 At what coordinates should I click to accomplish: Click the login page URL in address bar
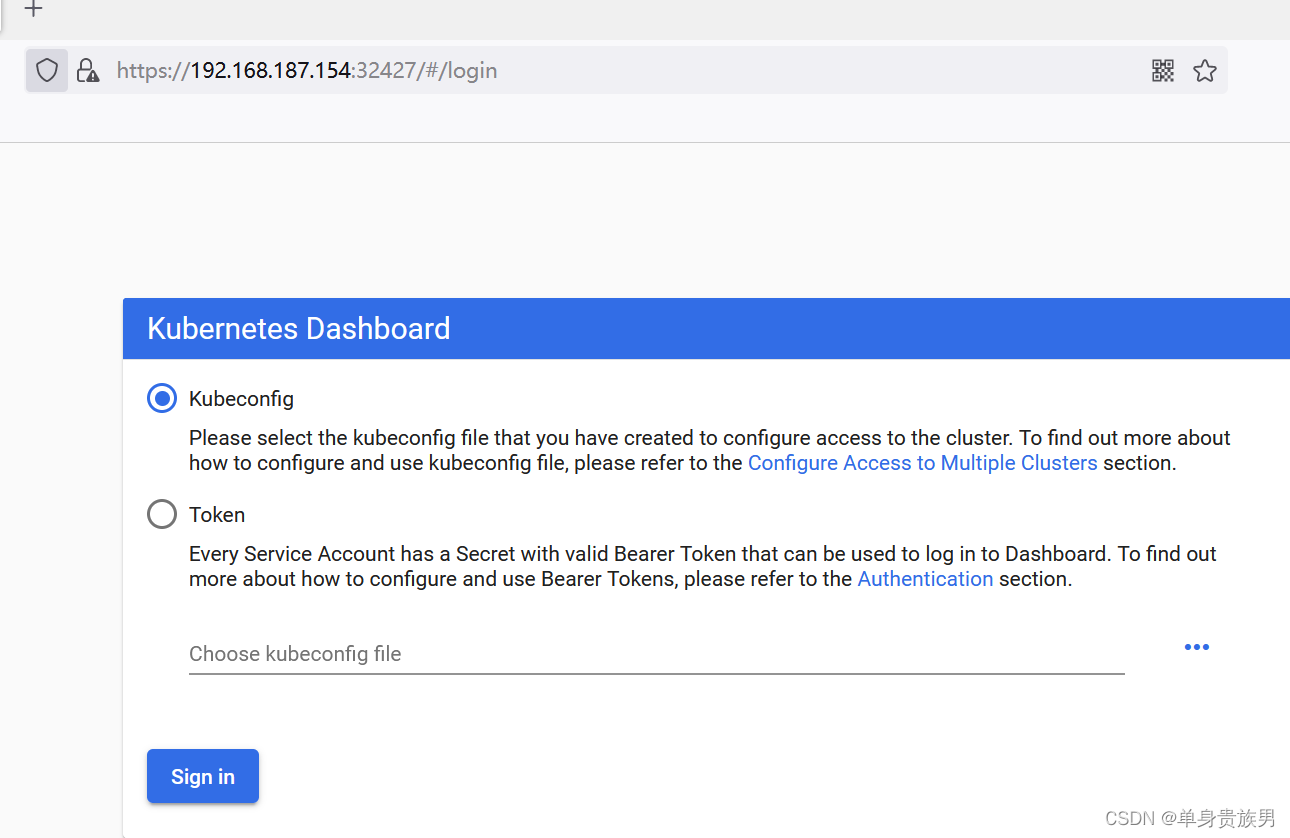click(307, 71)
